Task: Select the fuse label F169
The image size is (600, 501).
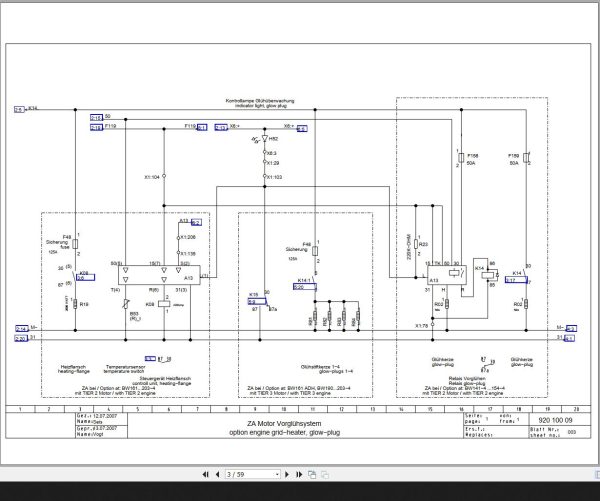Action: 514,156
